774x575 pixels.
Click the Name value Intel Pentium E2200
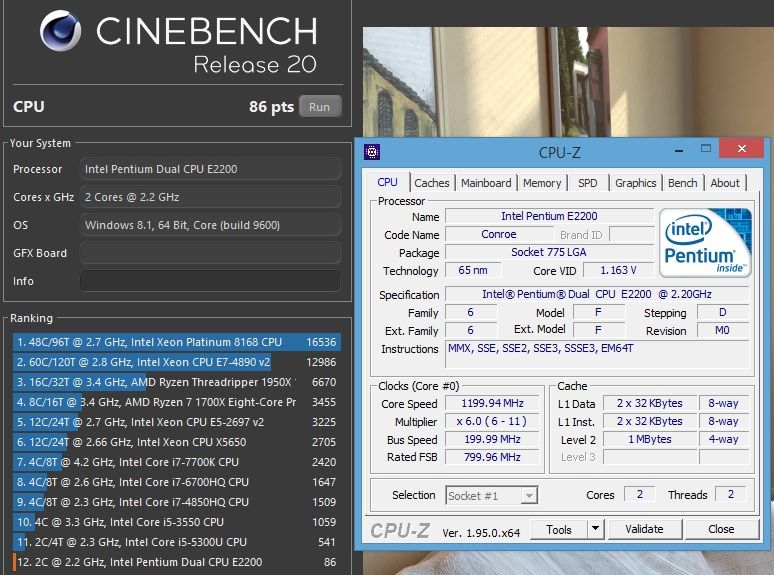coord(549,216)
